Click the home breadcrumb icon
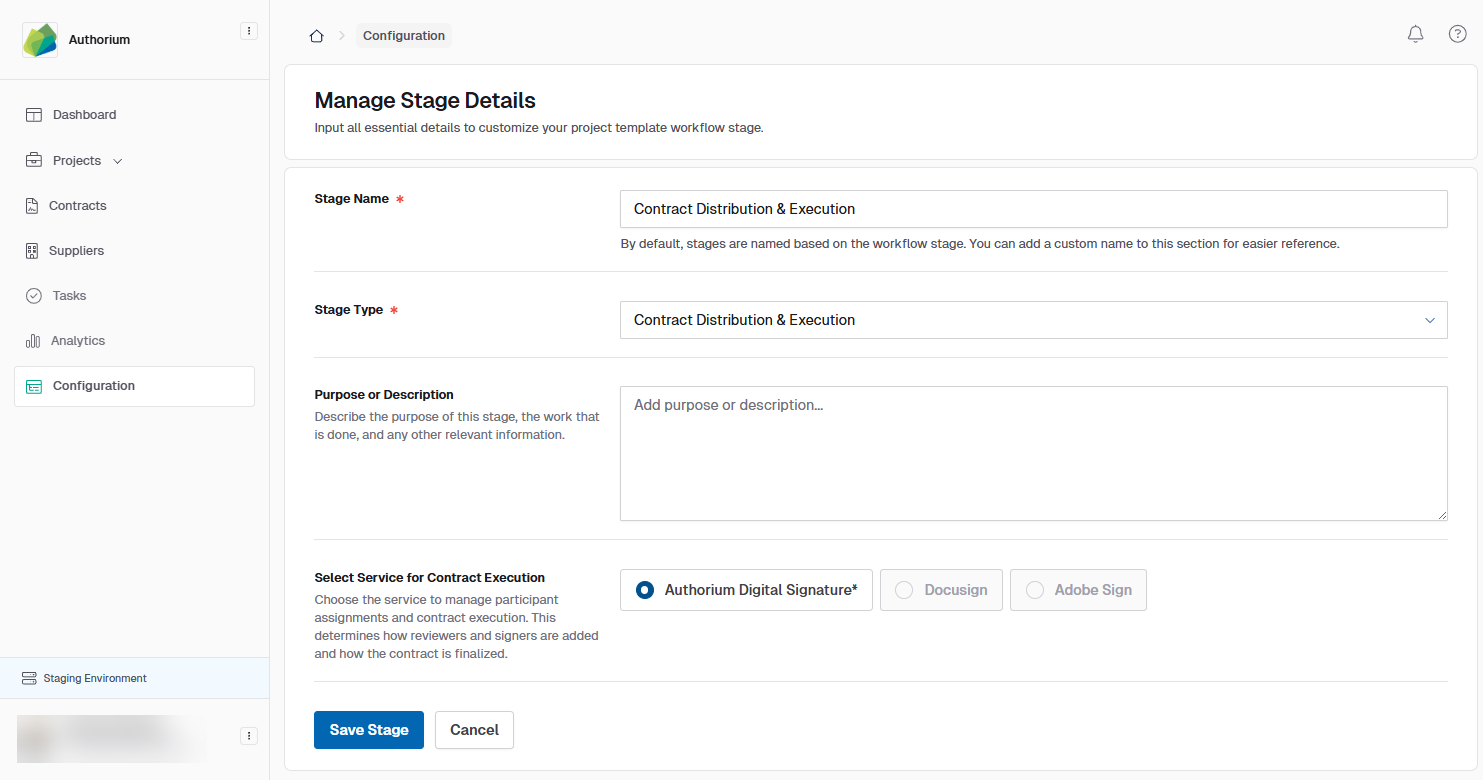The height and width of the screenshot is (780, 1483). click(316, 36)
